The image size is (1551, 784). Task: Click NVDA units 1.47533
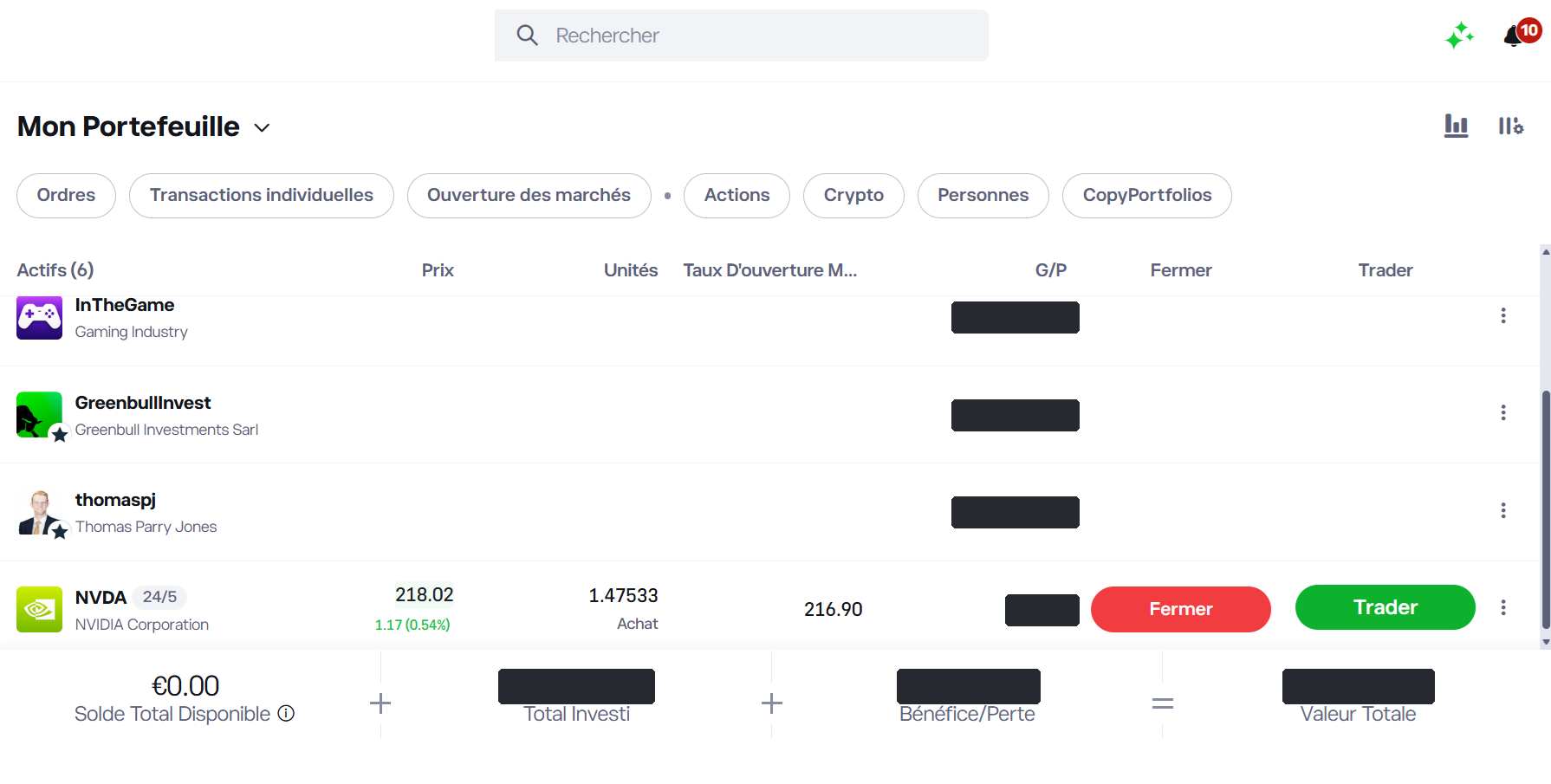tap(623, 596)
